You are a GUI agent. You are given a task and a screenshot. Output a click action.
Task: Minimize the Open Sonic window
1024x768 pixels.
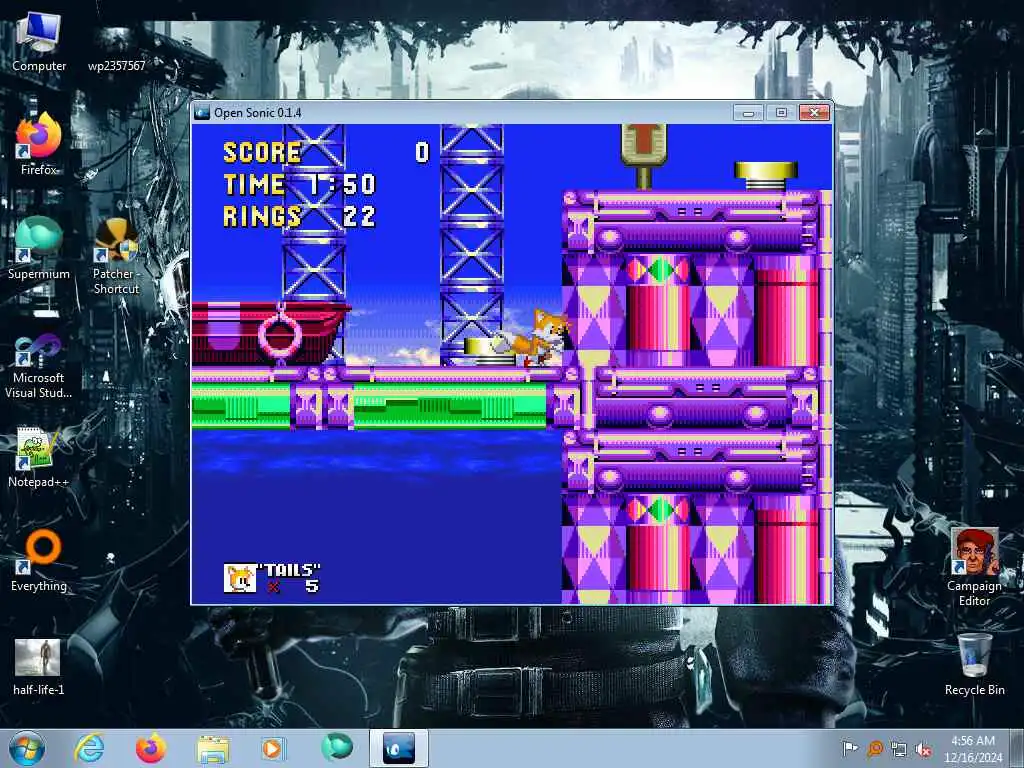pyautogui.click(x=748, y=112)
